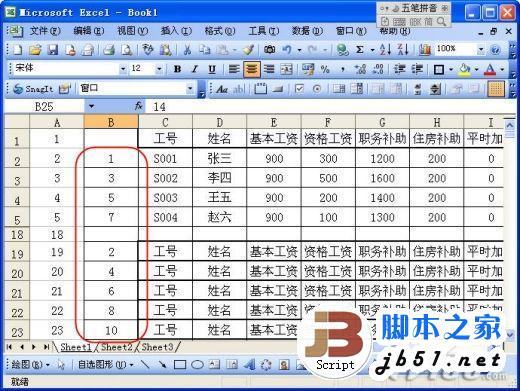520x391 pixels.
Task: Open the Borders dropdown arrow
Action: coord(451,69)
